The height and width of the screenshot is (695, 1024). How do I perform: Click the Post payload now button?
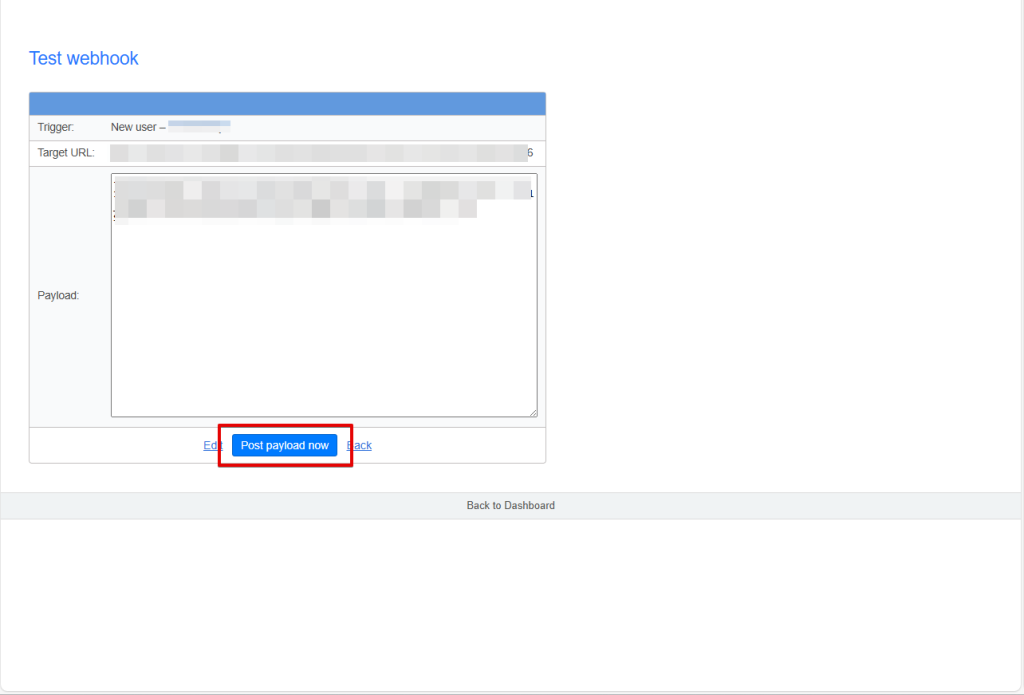[x=284, y=446]
